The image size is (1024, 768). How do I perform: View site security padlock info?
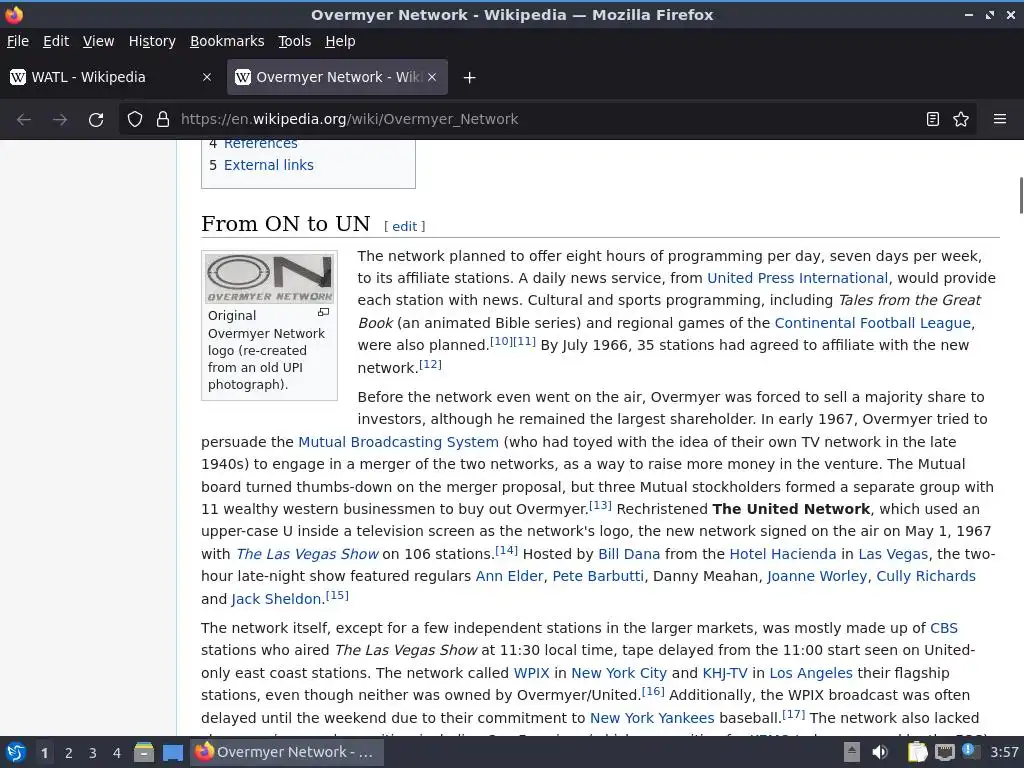pos(163,120)
